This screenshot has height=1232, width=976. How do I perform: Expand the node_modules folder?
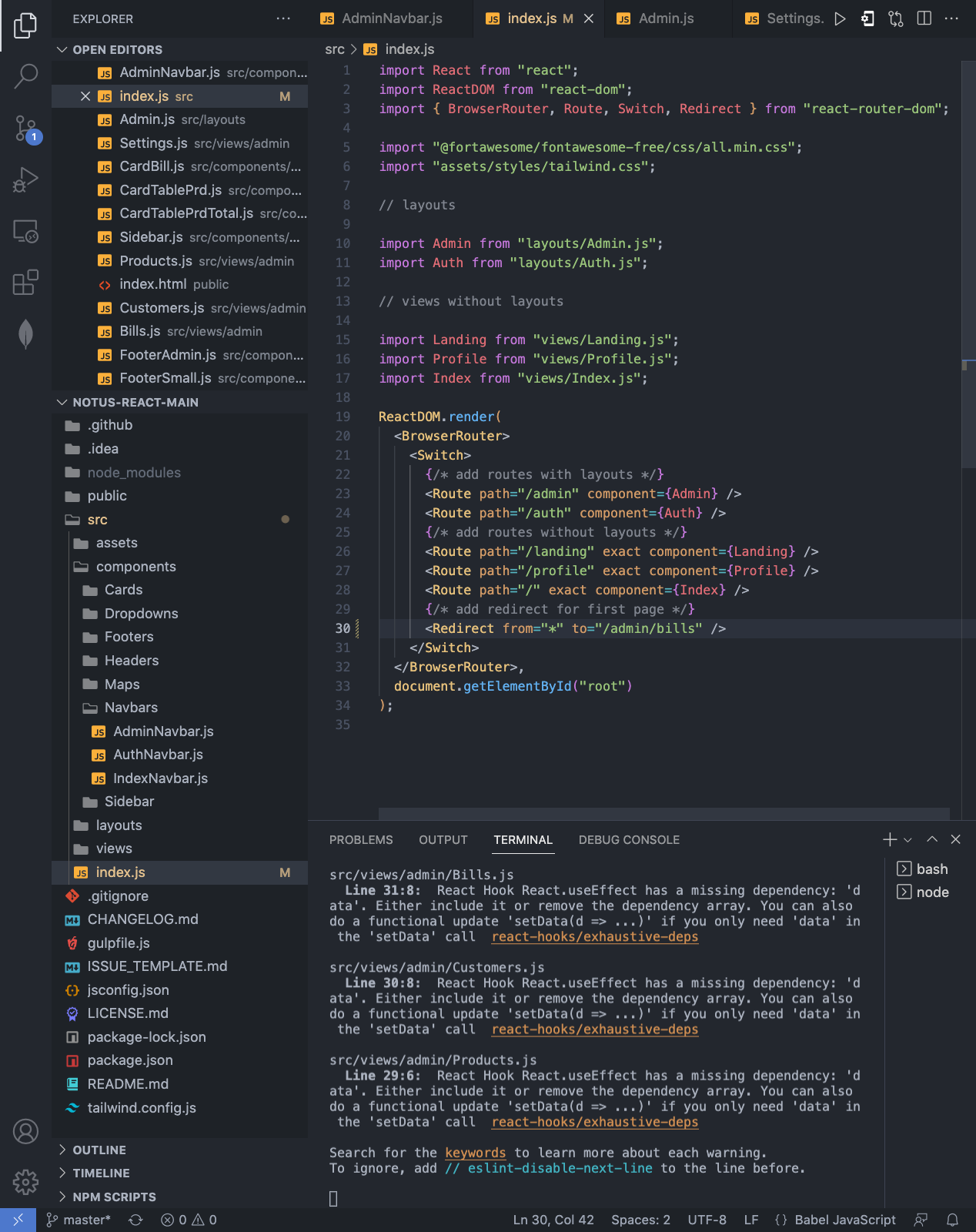point(179,473)
